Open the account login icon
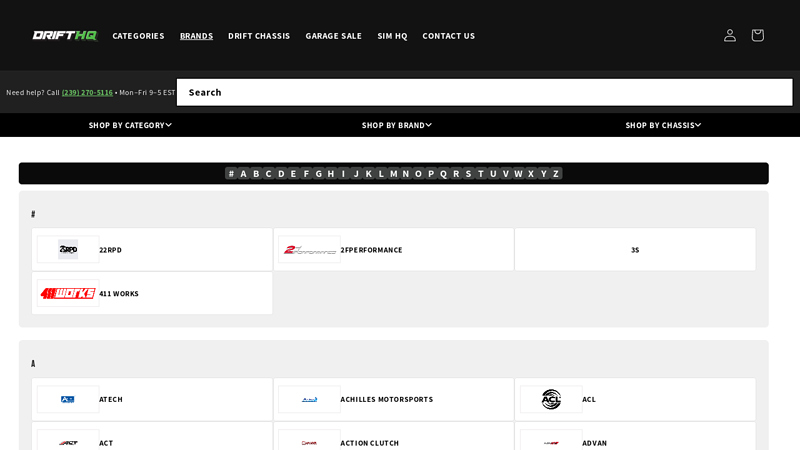This screenshot has width=800, height=450. pos(730,35)
